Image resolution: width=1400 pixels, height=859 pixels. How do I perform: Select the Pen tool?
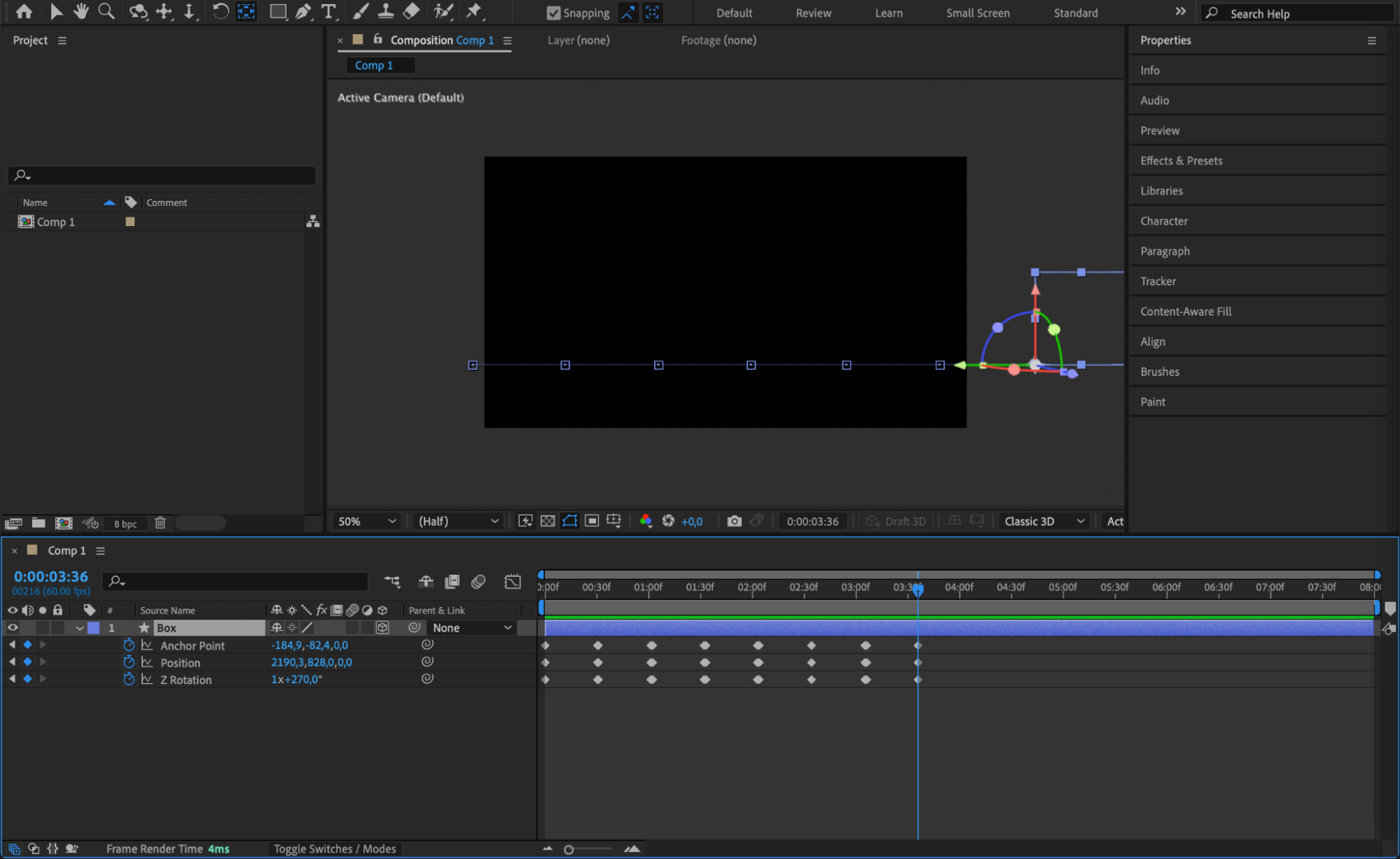coord(303,11)
